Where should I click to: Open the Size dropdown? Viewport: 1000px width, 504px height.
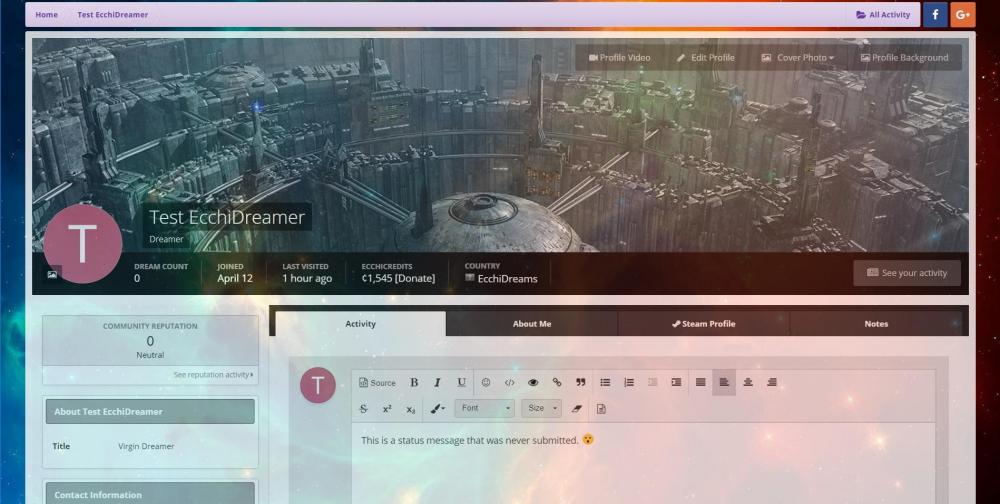click(x=541, y=408)
